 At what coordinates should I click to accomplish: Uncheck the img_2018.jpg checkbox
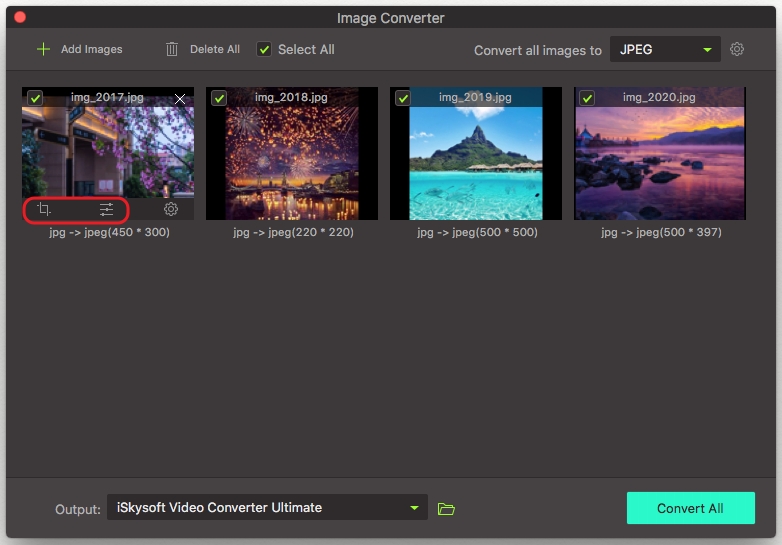[x=219, y=98]
